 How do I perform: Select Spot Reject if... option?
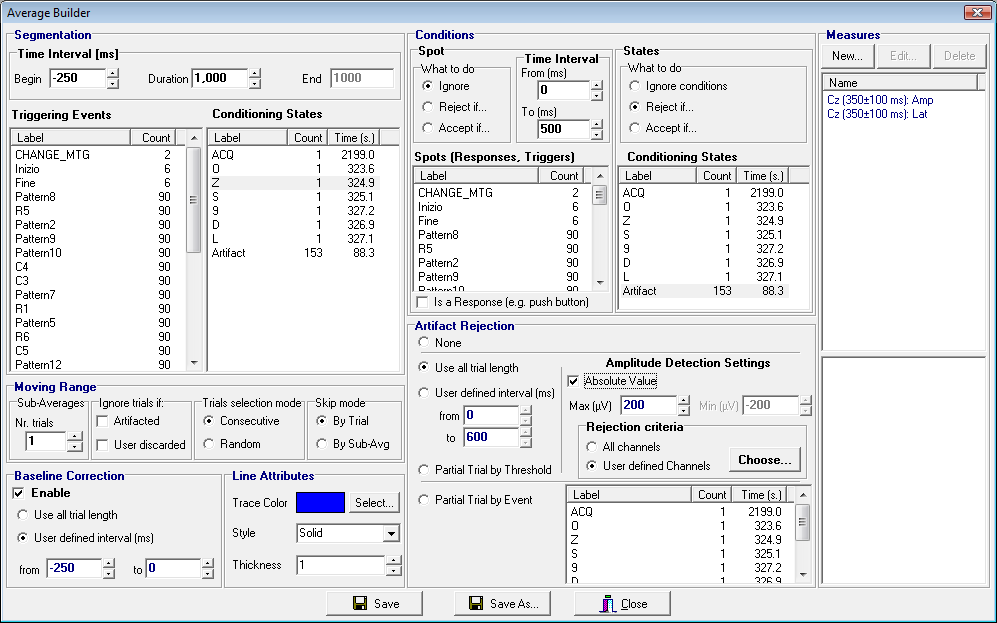click(x=428, y=107)
